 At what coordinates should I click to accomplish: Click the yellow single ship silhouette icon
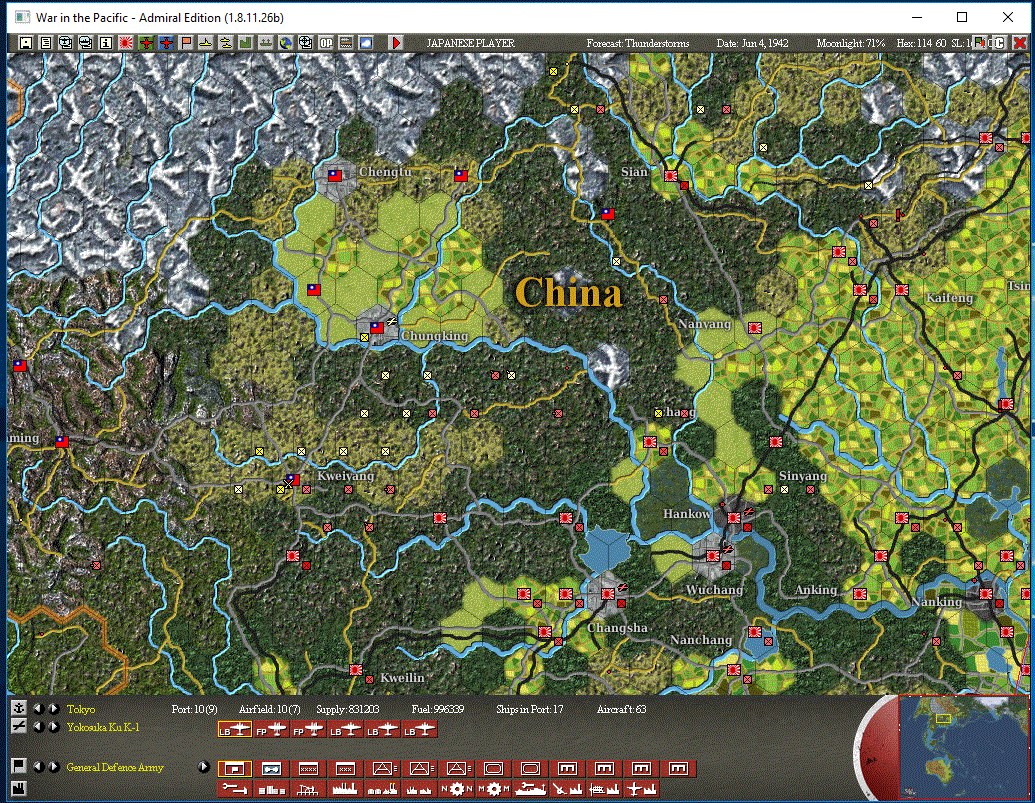pos(206,43)
